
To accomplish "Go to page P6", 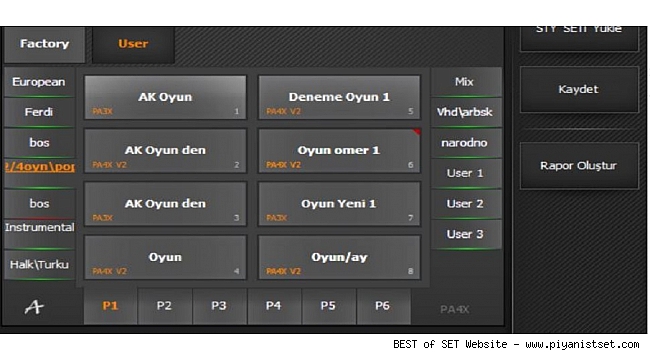I will coord(383,306).
